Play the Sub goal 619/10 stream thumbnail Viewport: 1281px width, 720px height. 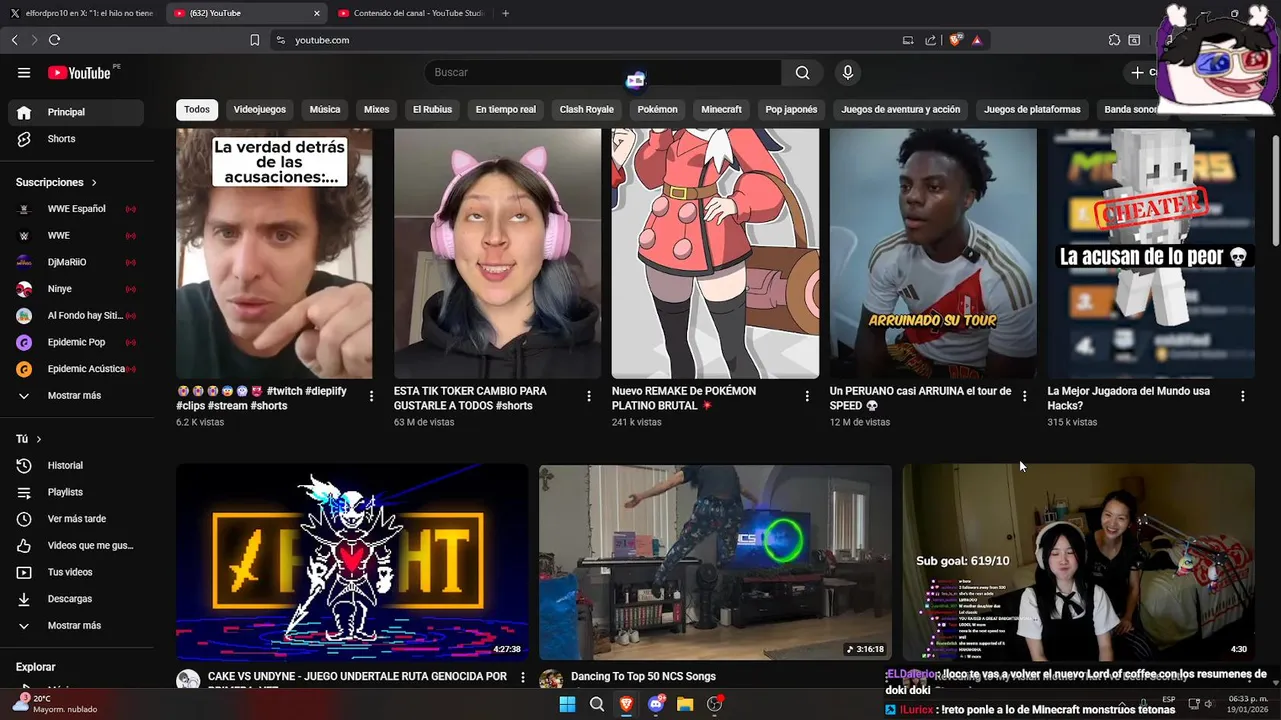coord(1078,562)
